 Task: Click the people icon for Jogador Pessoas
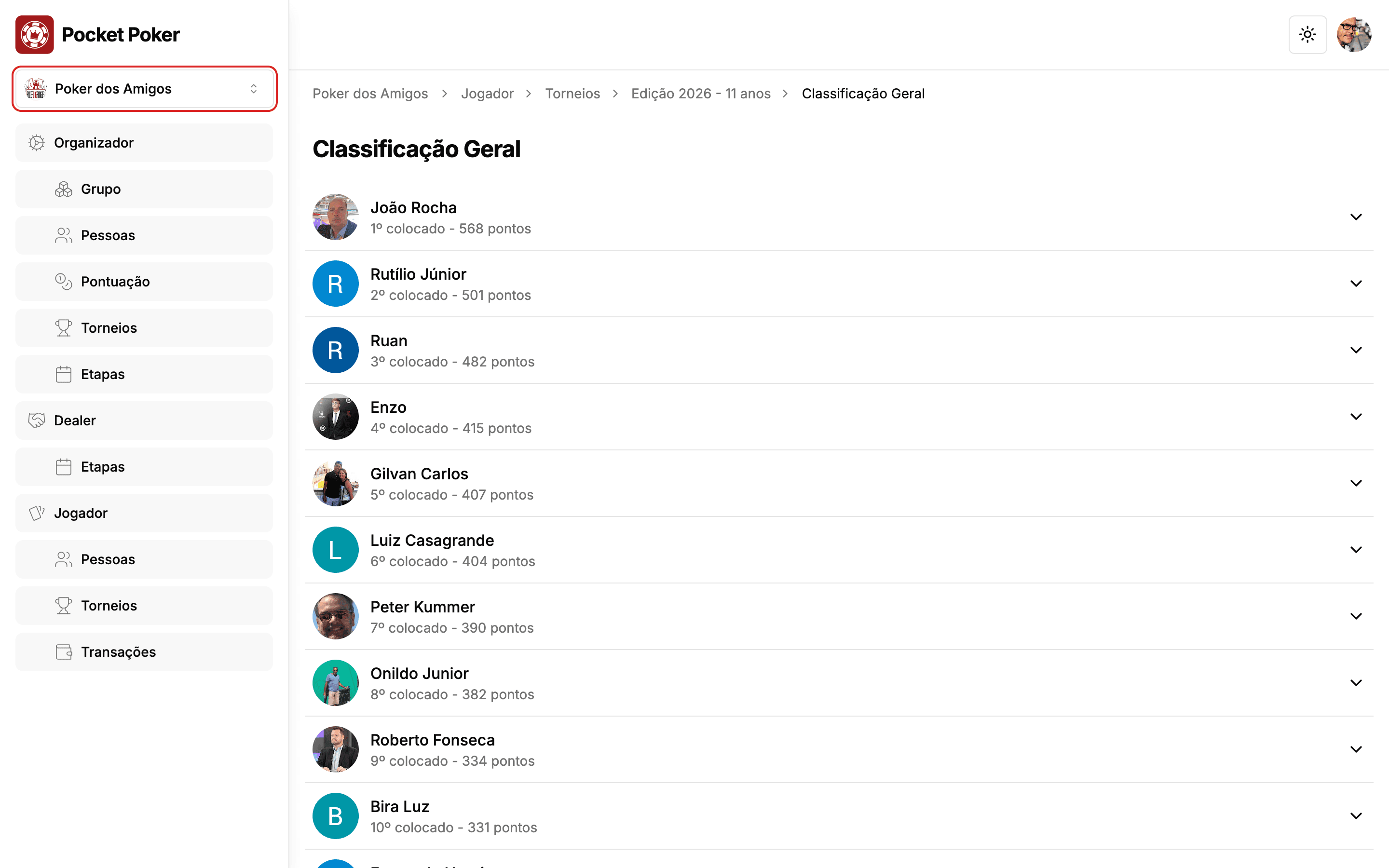point(63,559)
